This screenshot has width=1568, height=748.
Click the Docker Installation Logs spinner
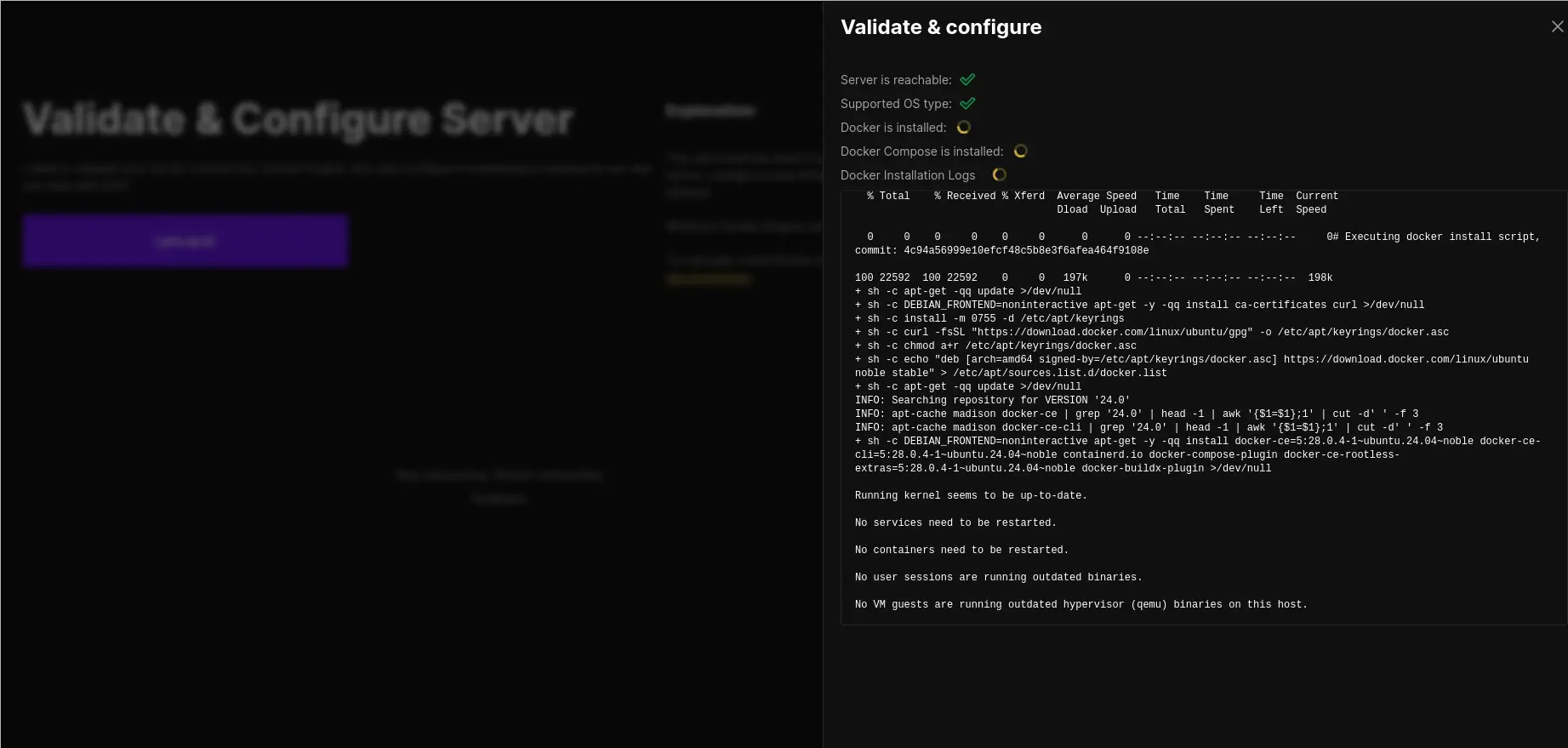point(999,174)
